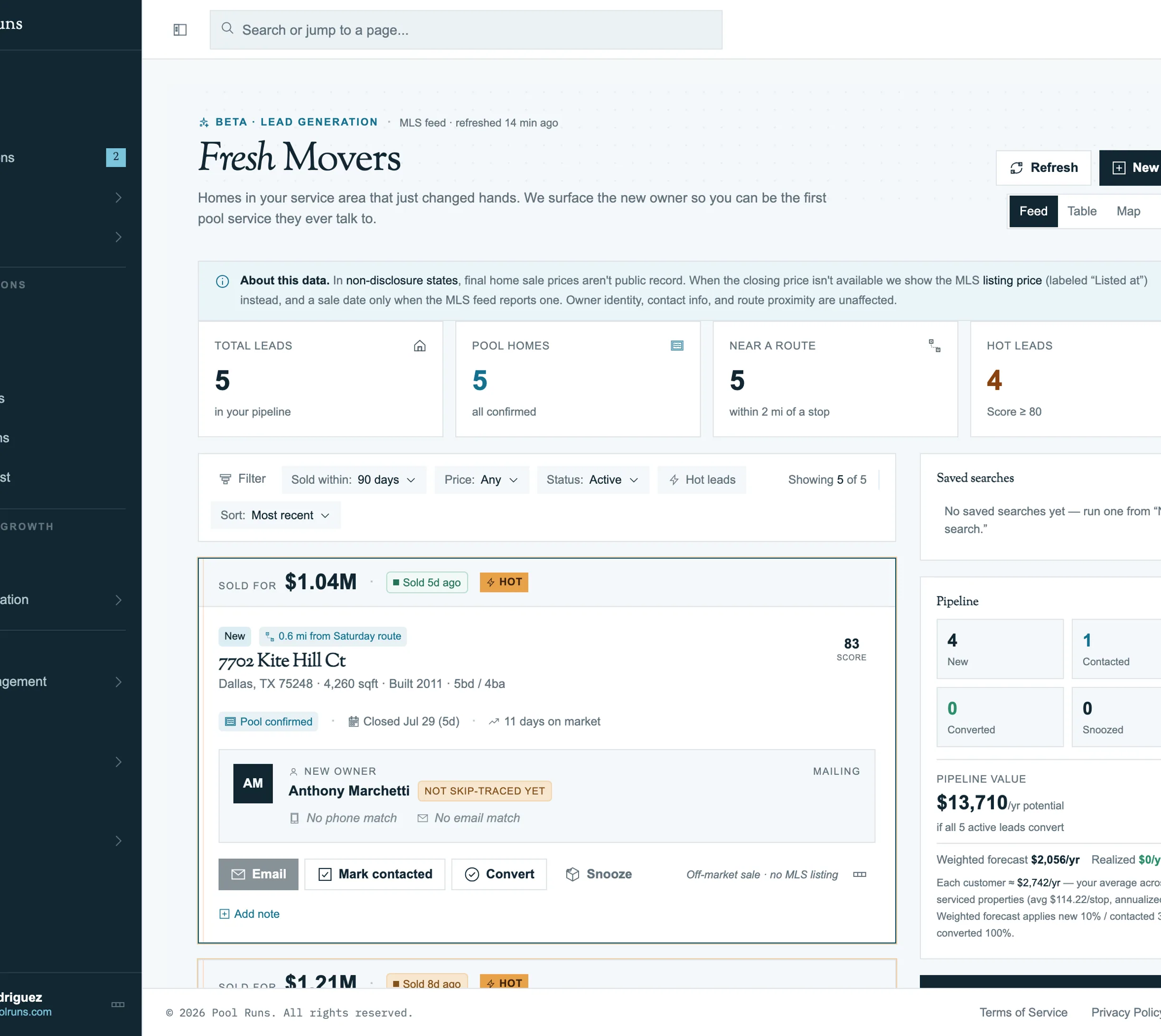This screenshot has width=1161, height=1036.
Task: Click the Pool confirmed tag
Action: (x=268, y=721)
